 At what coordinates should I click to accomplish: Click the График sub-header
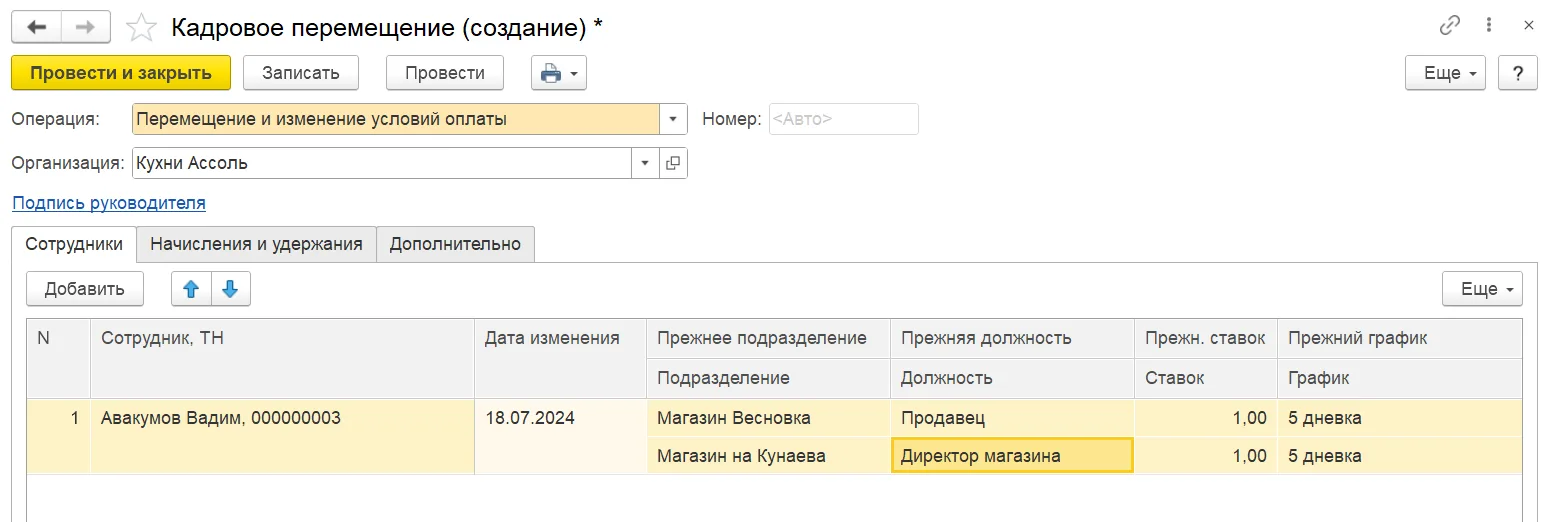1400,378
